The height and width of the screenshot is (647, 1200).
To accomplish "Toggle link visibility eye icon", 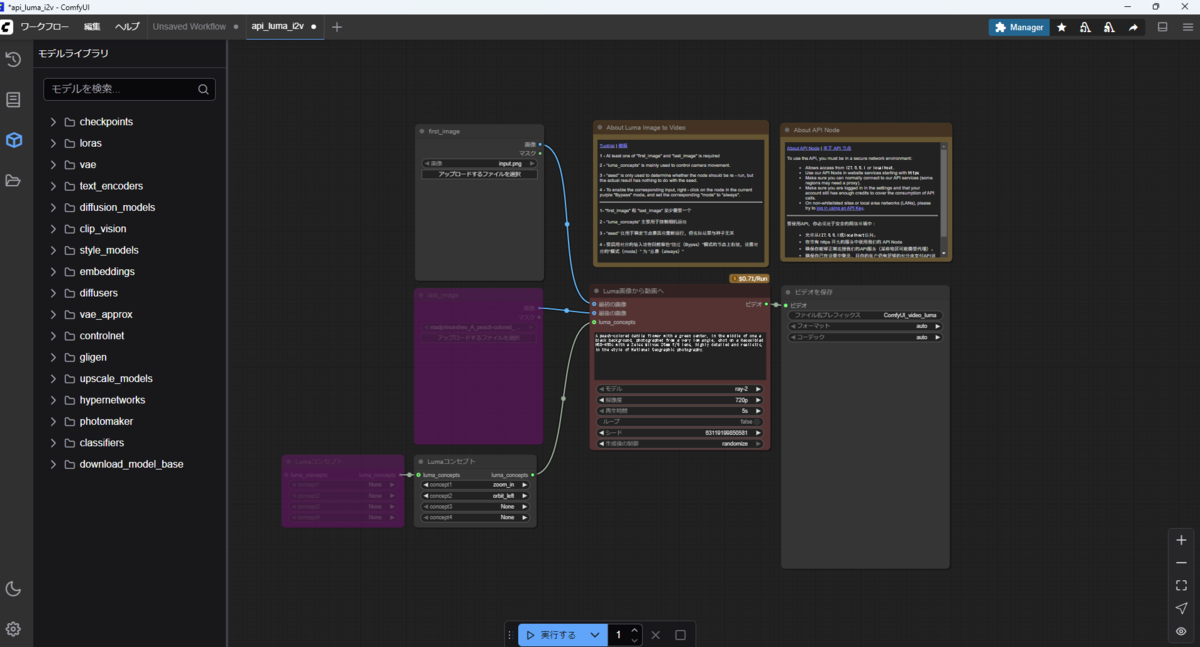I will click(x=1181, y=631).
